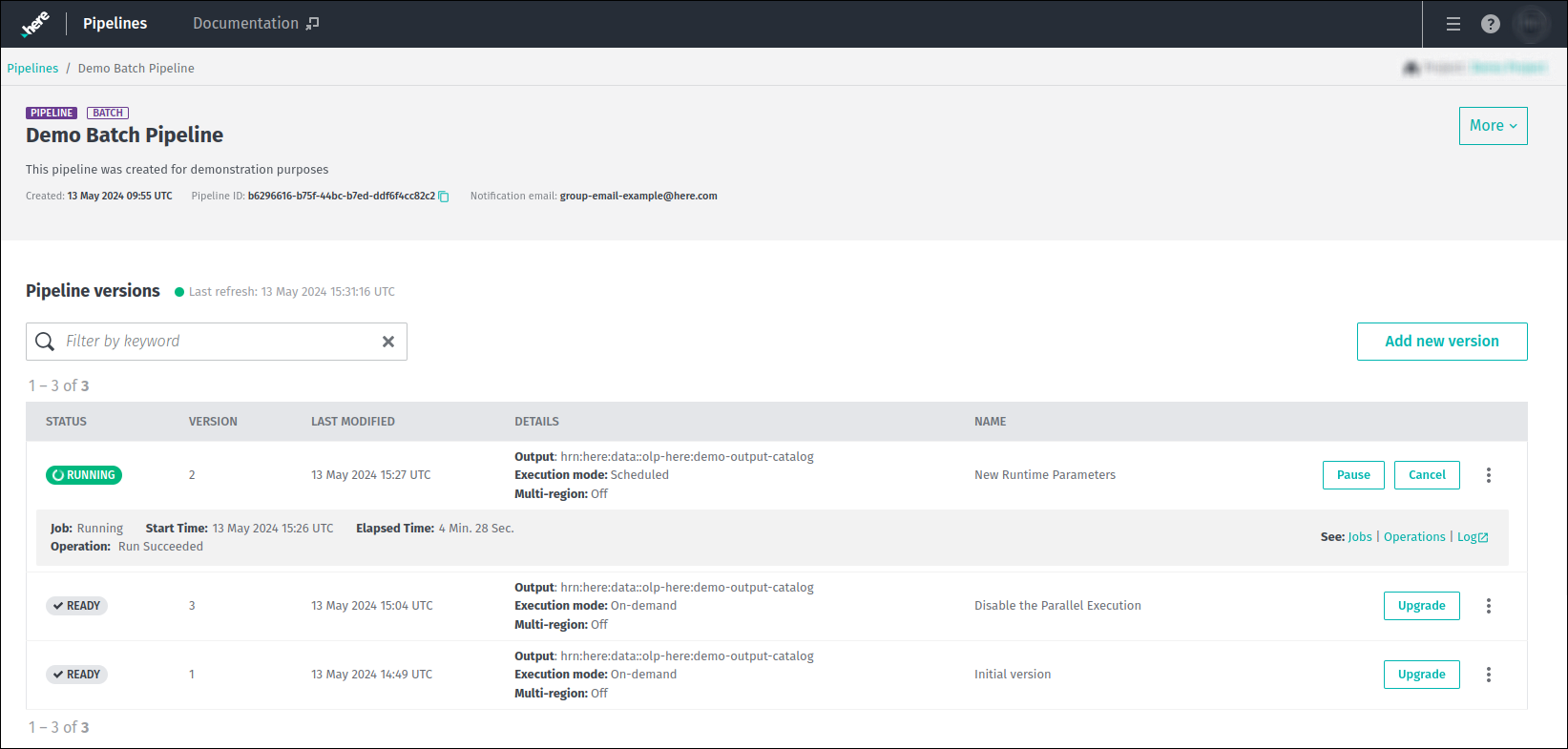The image size is (1568, 749).
Task: Click READY badge for Initial version
Action: pos(77,675)
